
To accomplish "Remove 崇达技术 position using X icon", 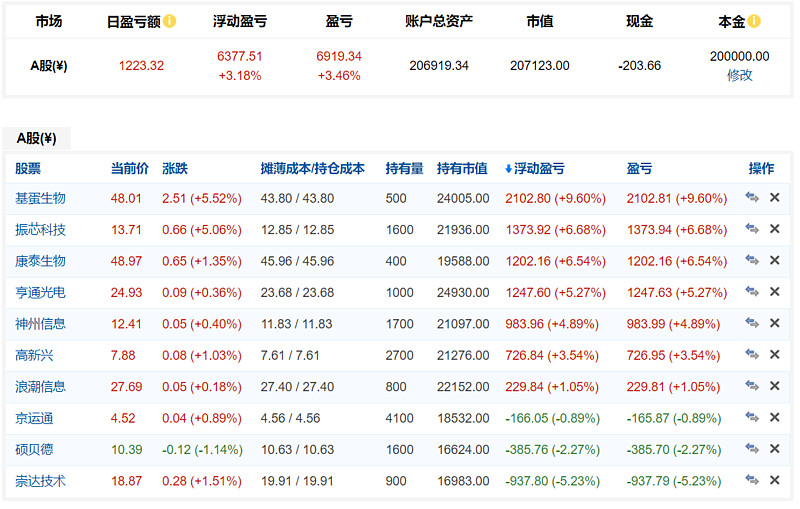I will tap(774, 480).
